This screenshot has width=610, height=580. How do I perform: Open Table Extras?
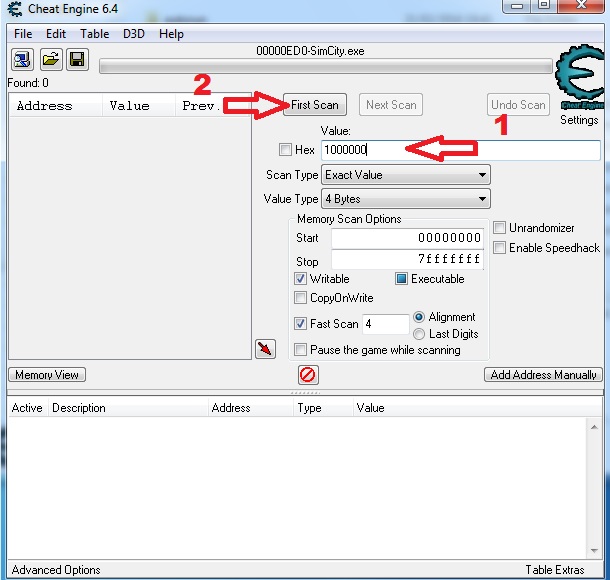[x=555, y=570]
